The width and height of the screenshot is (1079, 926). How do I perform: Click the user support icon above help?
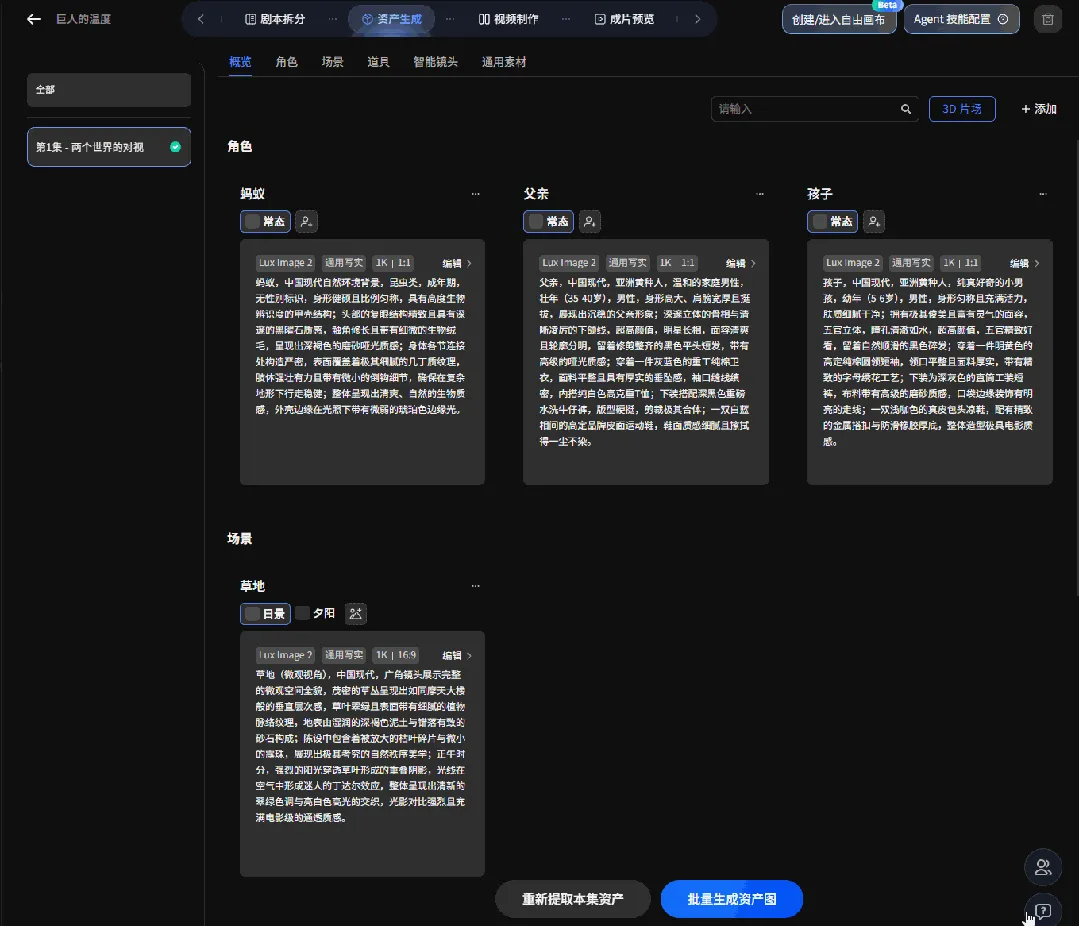1043,867
